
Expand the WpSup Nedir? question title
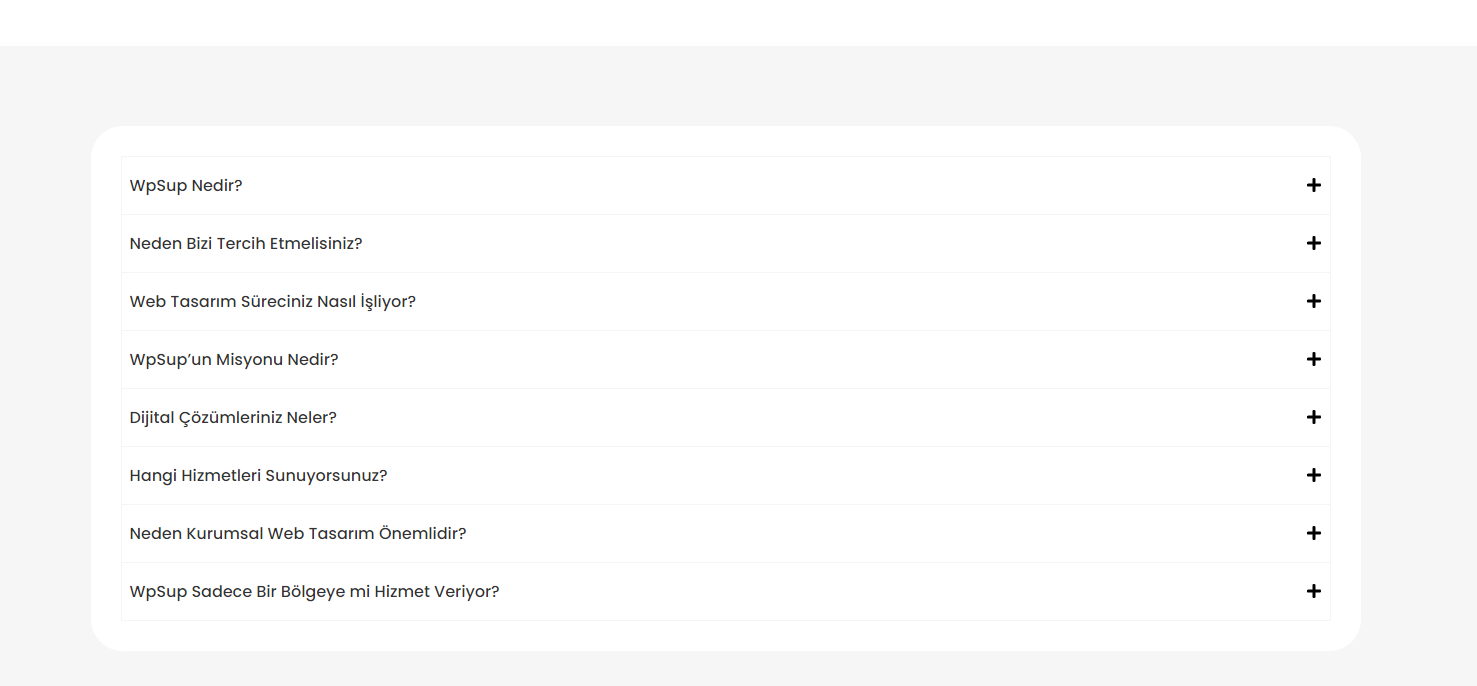(186, 185)
